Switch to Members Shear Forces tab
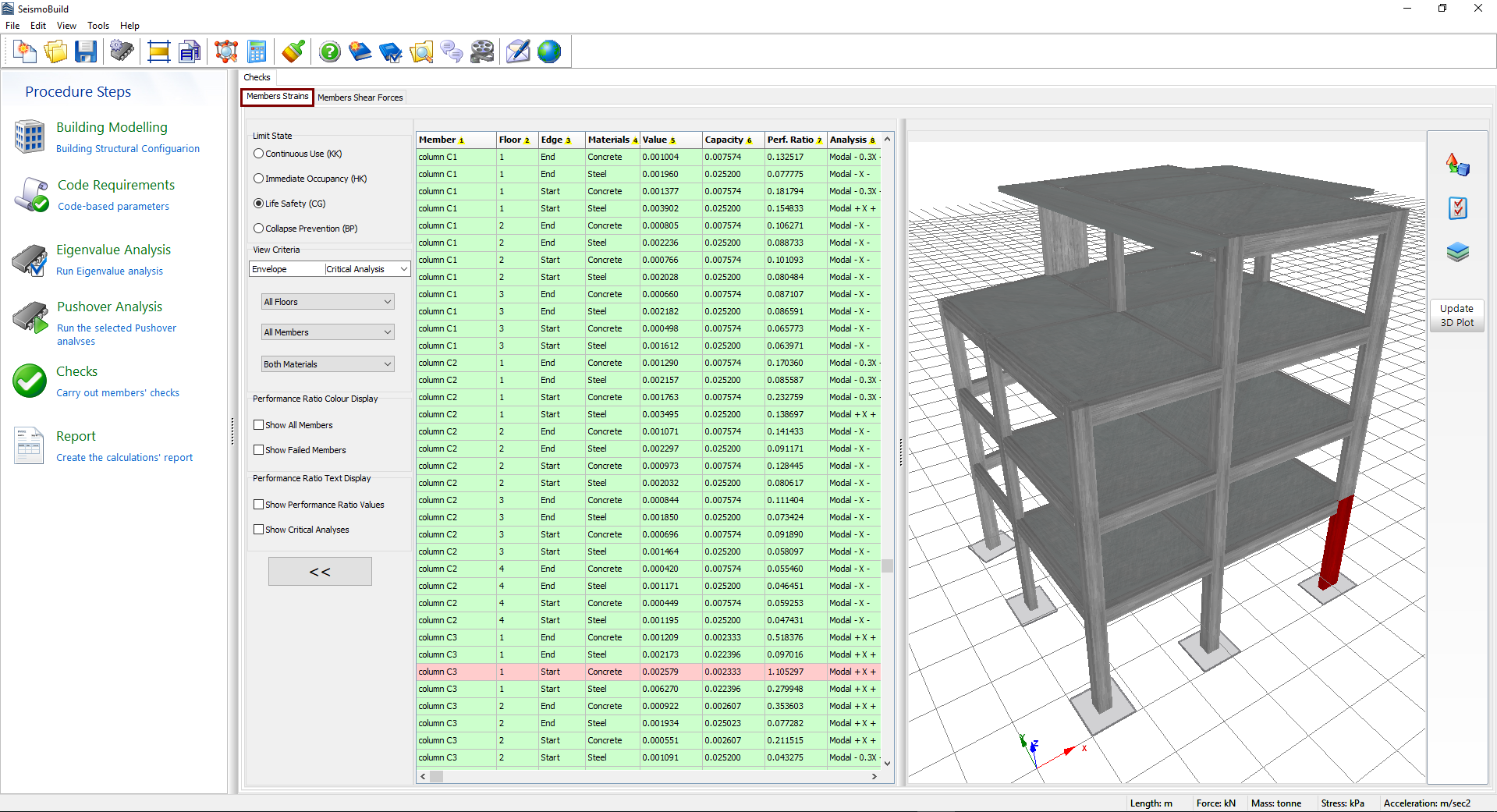 (x=360, y=98)
